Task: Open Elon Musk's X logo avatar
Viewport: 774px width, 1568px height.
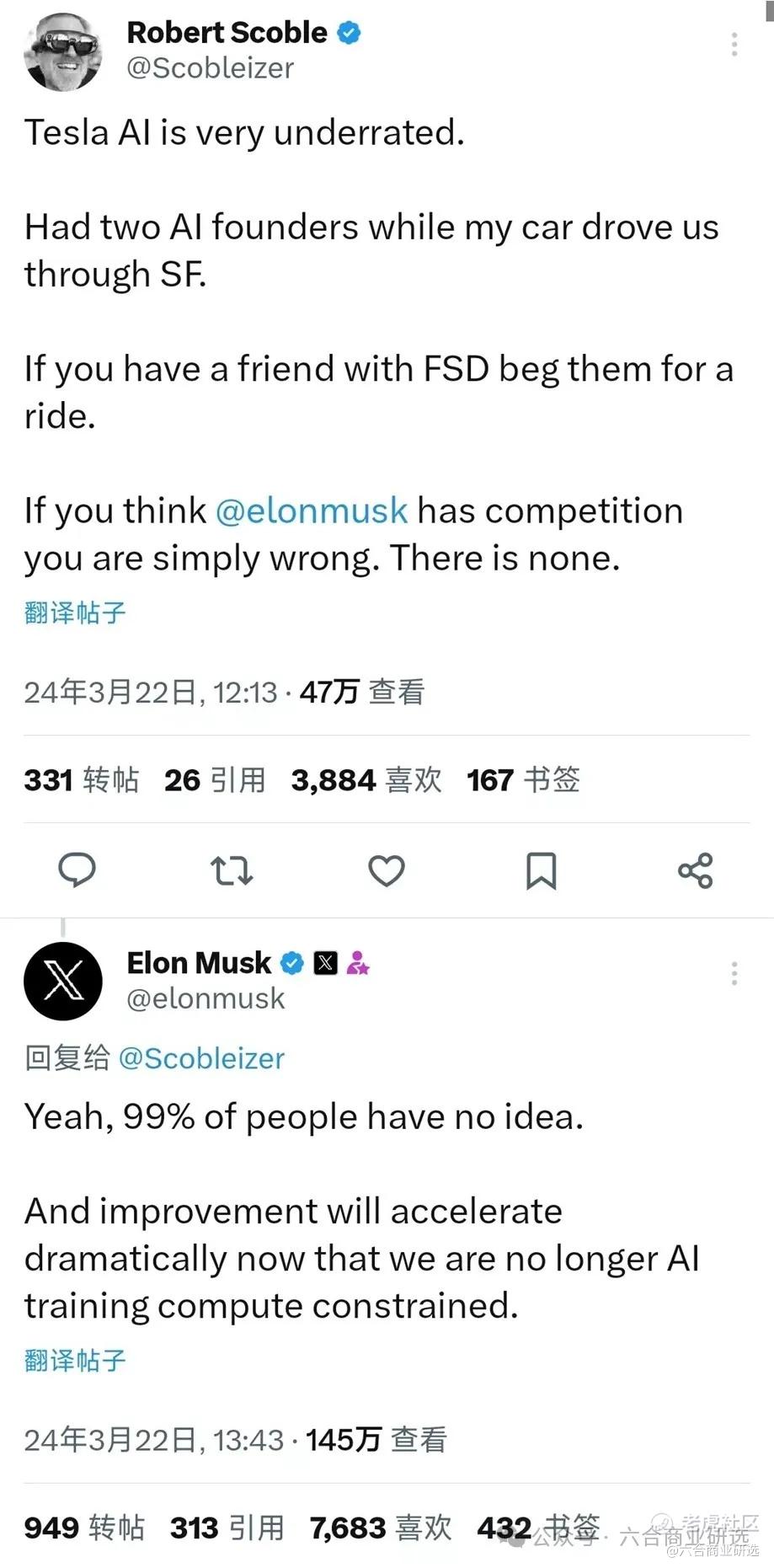Action: [x=63, y=981]
